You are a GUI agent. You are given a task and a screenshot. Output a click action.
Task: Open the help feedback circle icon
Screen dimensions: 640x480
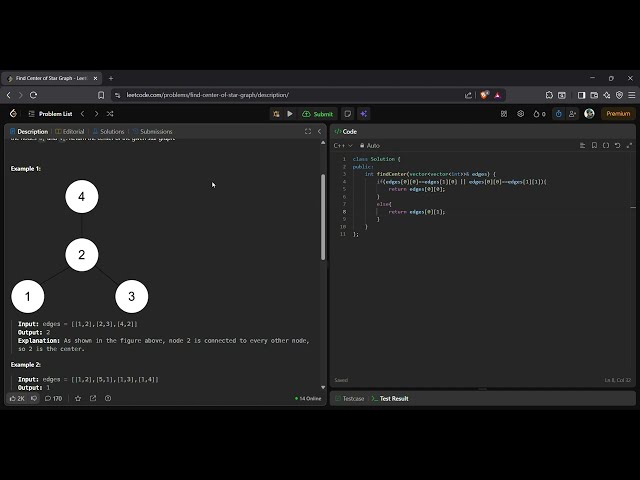(108, 398)
